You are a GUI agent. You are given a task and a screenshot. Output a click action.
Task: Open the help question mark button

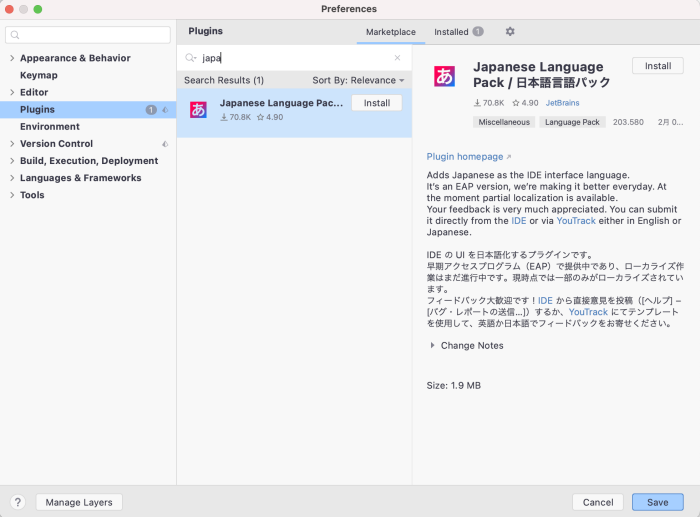17,502
